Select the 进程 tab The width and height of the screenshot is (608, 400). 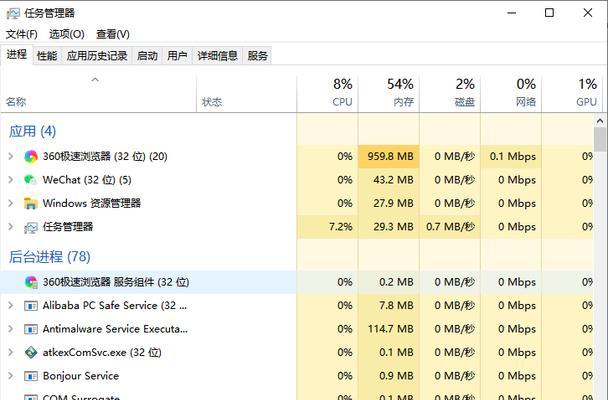click(17, 55)
